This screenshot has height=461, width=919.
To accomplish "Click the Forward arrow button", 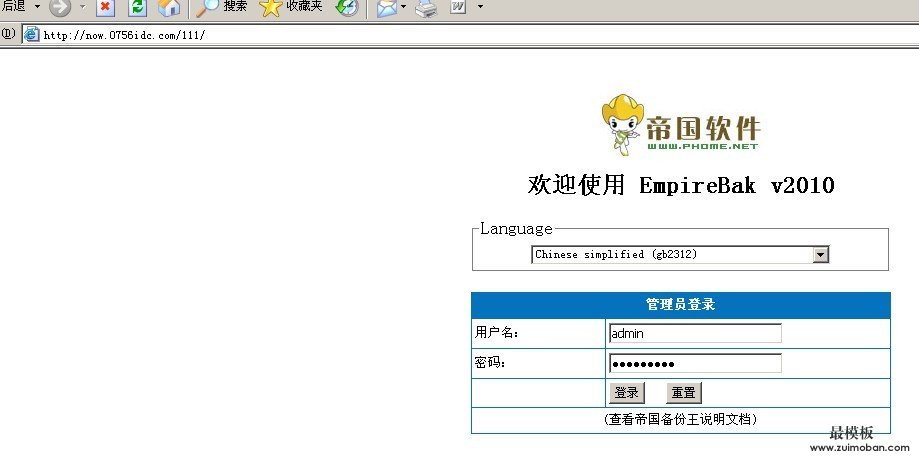I will [60, 7].
